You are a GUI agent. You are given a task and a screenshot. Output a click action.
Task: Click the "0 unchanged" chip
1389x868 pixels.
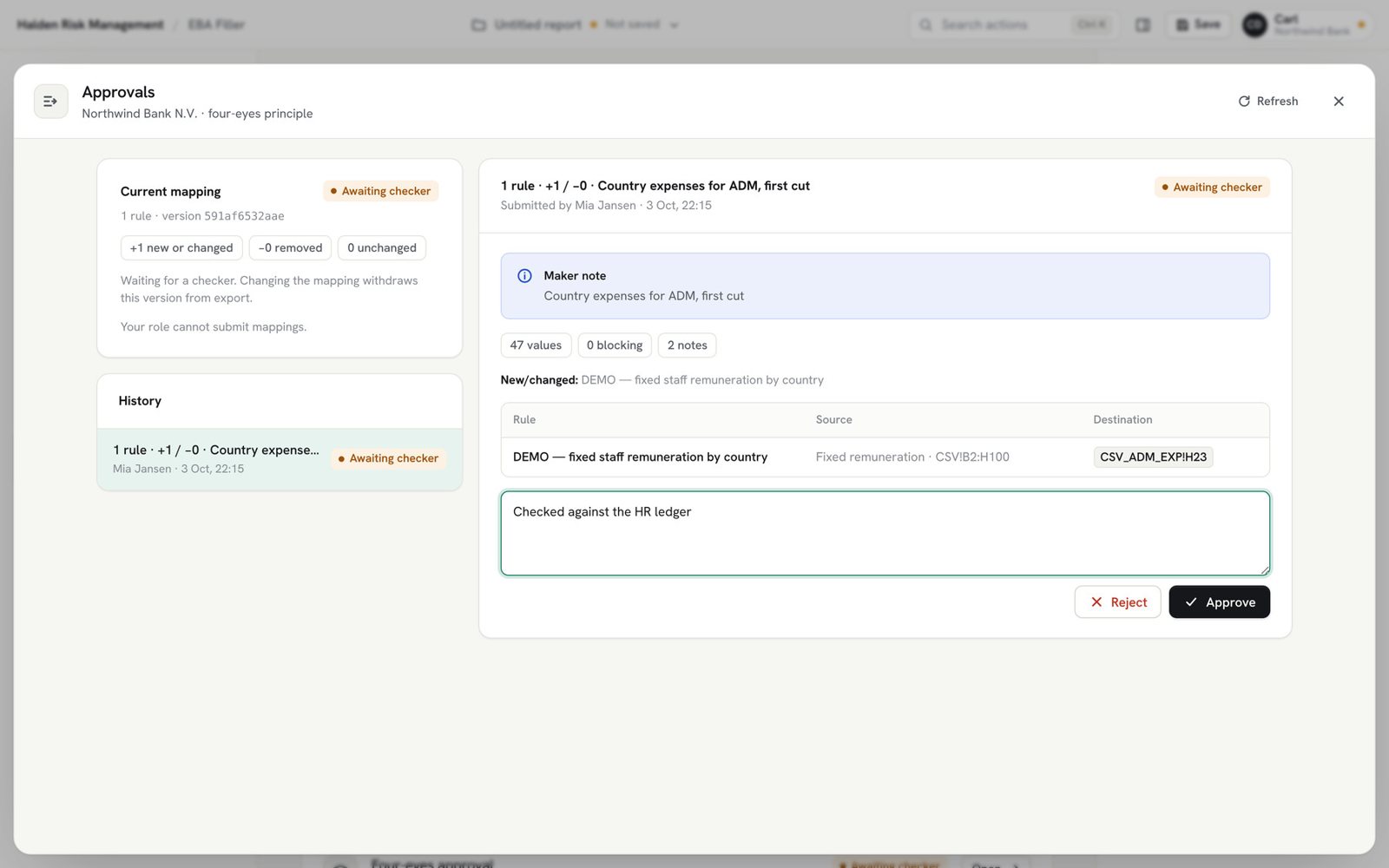pyautogui.click(x=382, y=248)
